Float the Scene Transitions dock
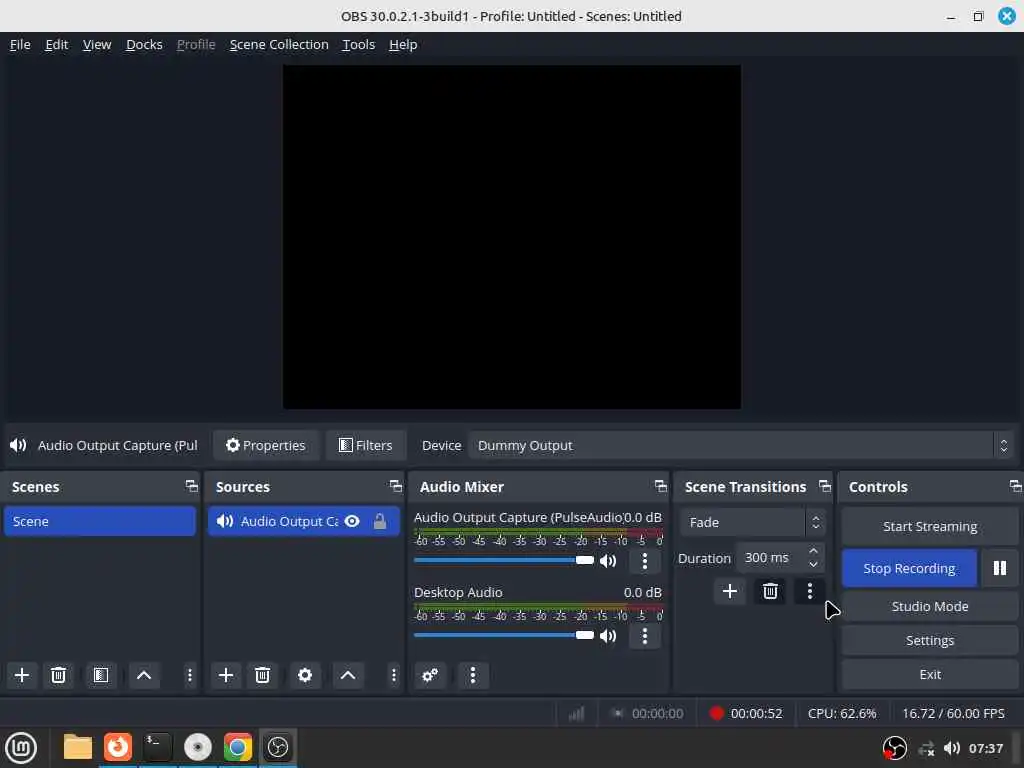The width and height of the screenshot is (1024, 768). coord(825,486)
